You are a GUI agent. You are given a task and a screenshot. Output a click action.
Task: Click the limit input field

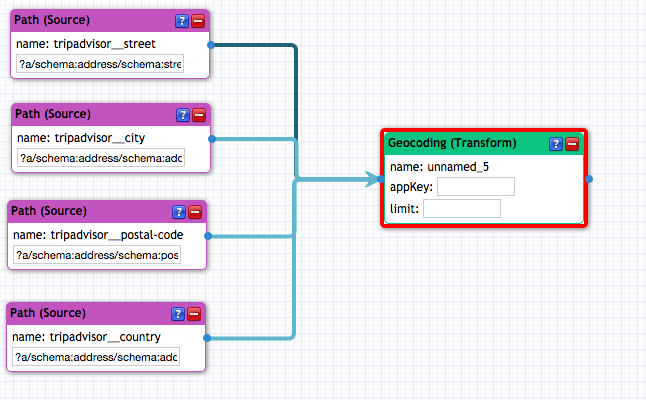coord(462,208)
